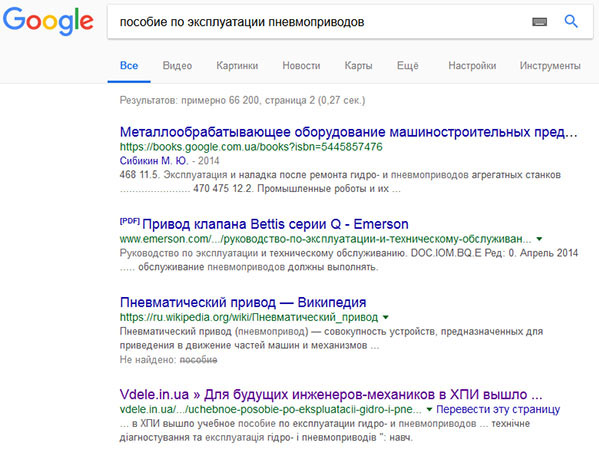Open Пневматический привод — Википедия result
This screenshot has height=449, width=599.
(243, 302)
